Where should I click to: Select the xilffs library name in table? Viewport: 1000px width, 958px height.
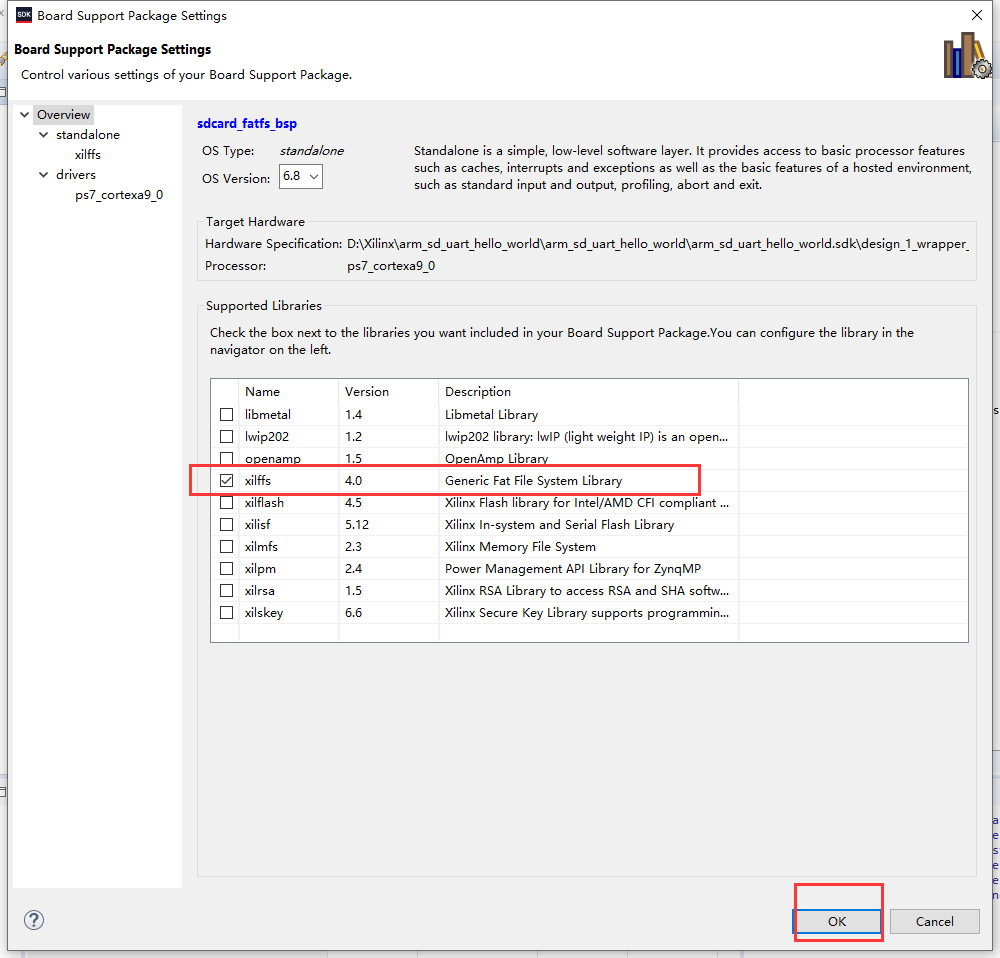point(258,480)
